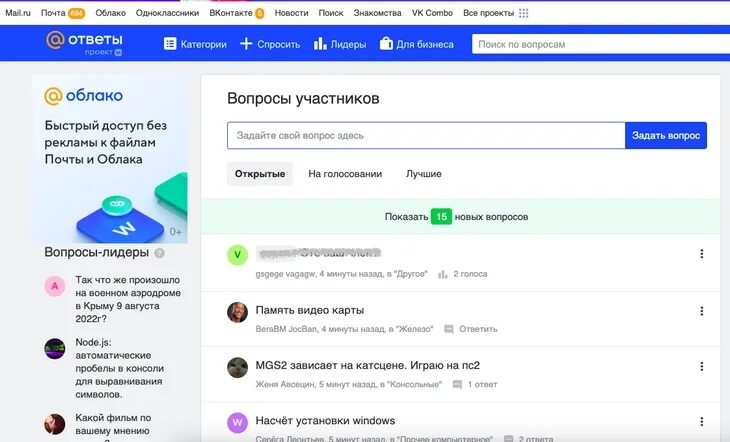Click the Ответить link under Память видео карты

[478, 329]
